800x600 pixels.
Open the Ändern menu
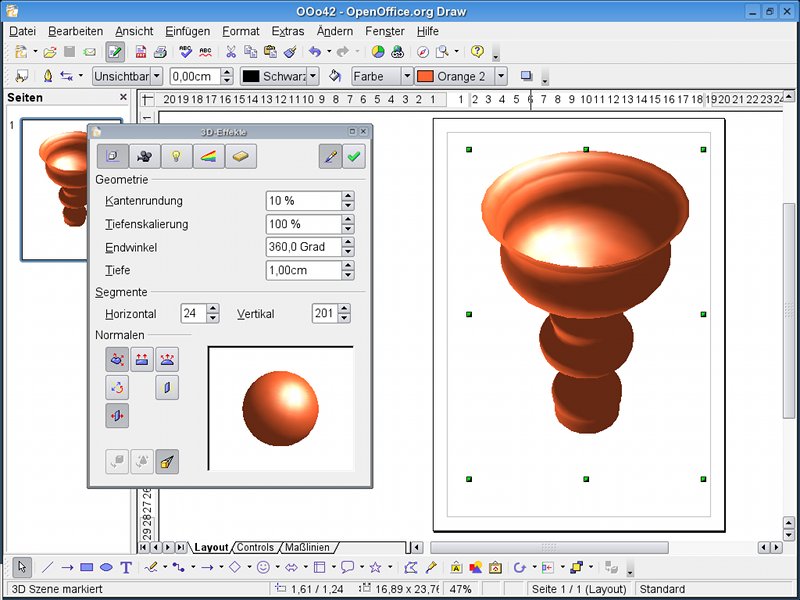[334, 31]
